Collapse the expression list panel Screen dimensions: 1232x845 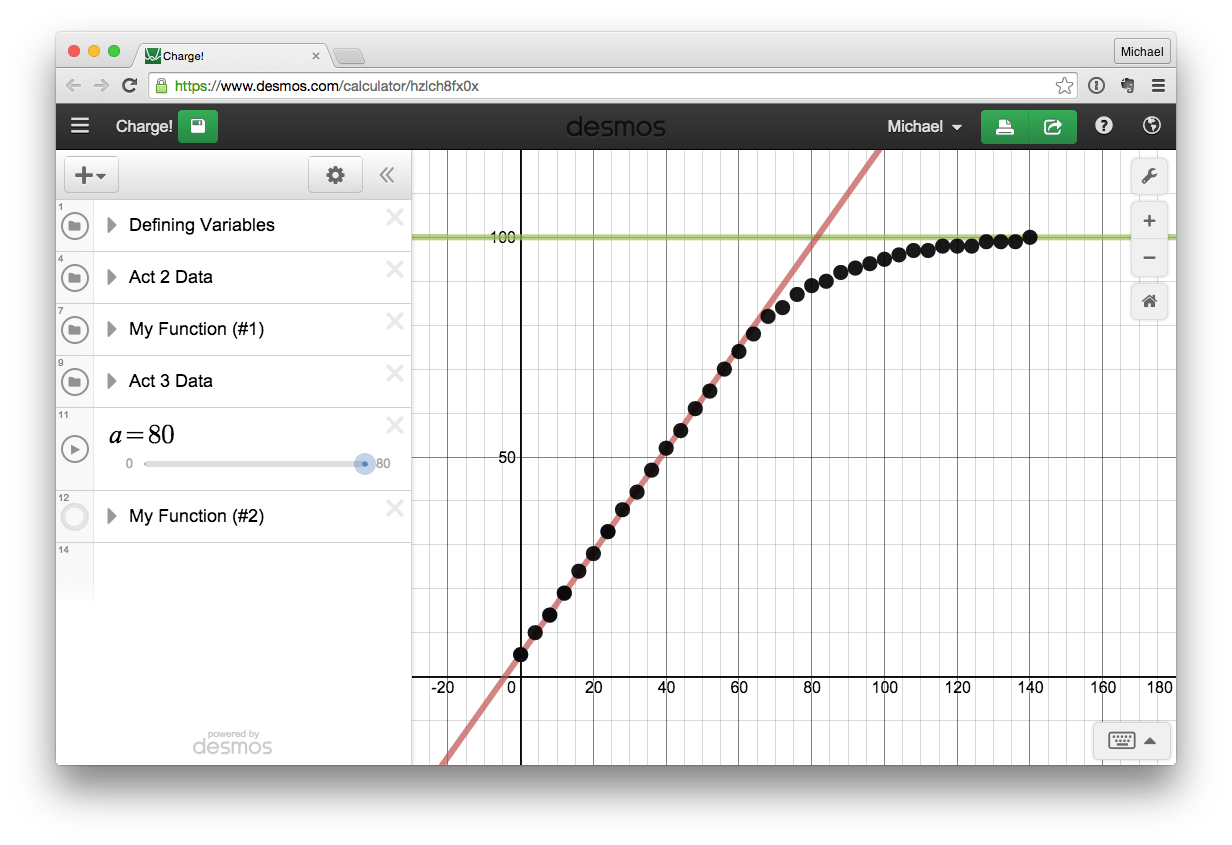coord(387,175)
